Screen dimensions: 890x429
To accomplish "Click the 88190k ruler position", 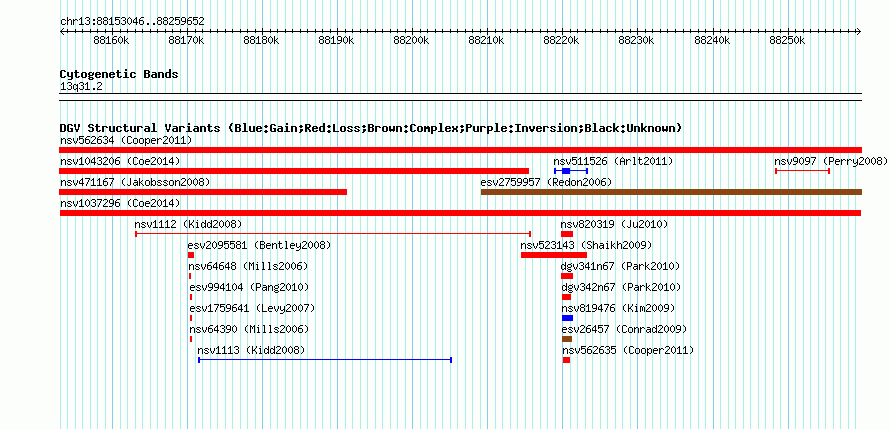I will 336,40.
